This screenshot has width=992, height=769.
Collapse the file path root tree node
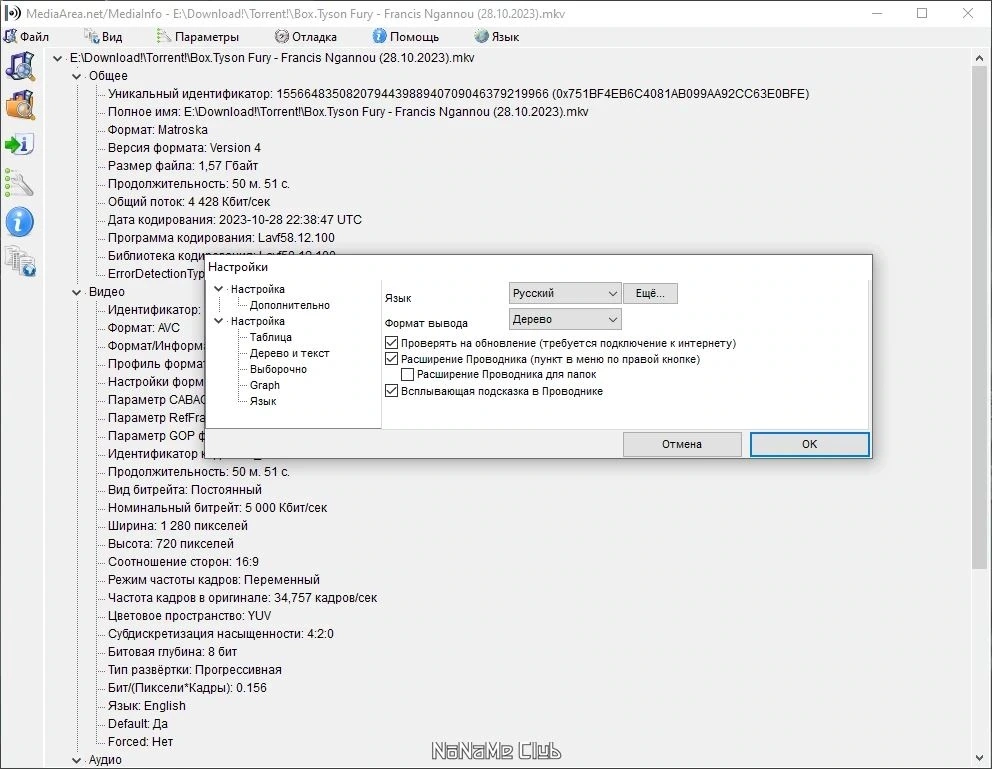tap(58, 58)
